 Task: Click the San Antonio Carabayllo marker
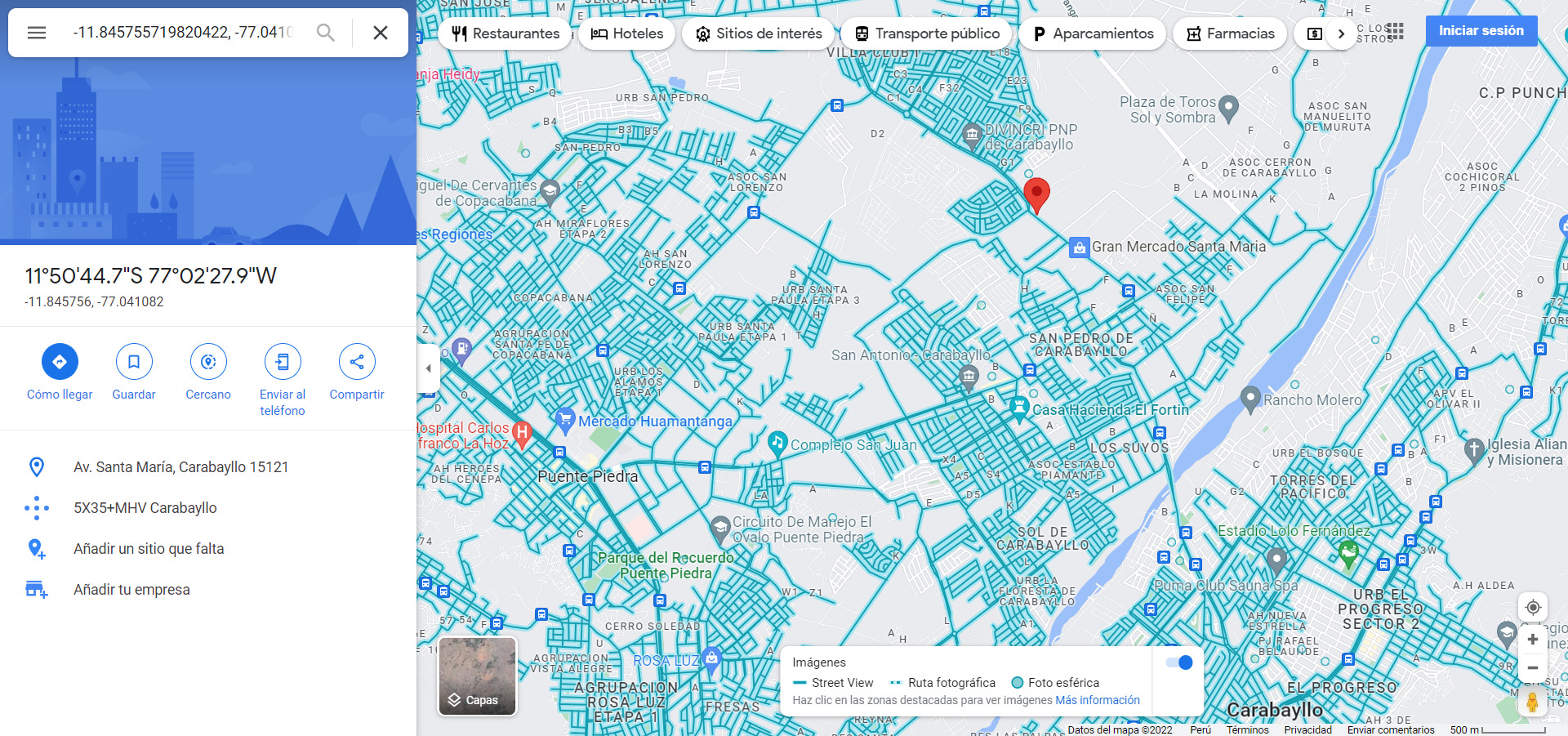tap(969, 378)
